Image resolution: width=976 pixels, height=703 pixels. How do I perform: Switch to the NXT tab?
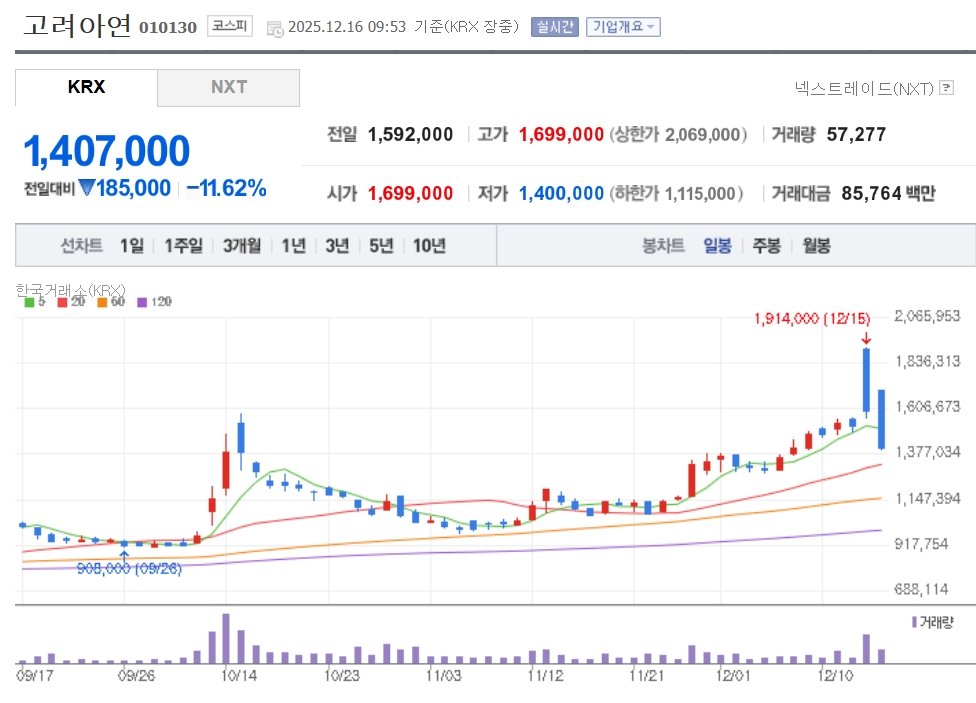coord(228,87)
